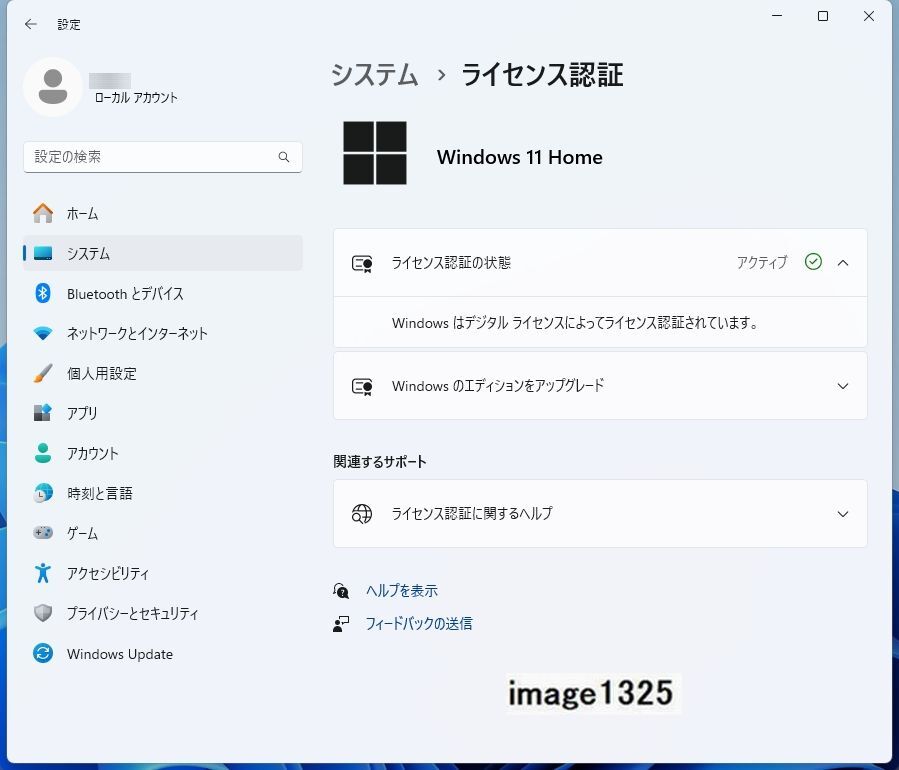Image resolution: width=899 pixels, height=770 pixels.
Task: Click the ヘルプを表示 link
Action: point(402,591)
